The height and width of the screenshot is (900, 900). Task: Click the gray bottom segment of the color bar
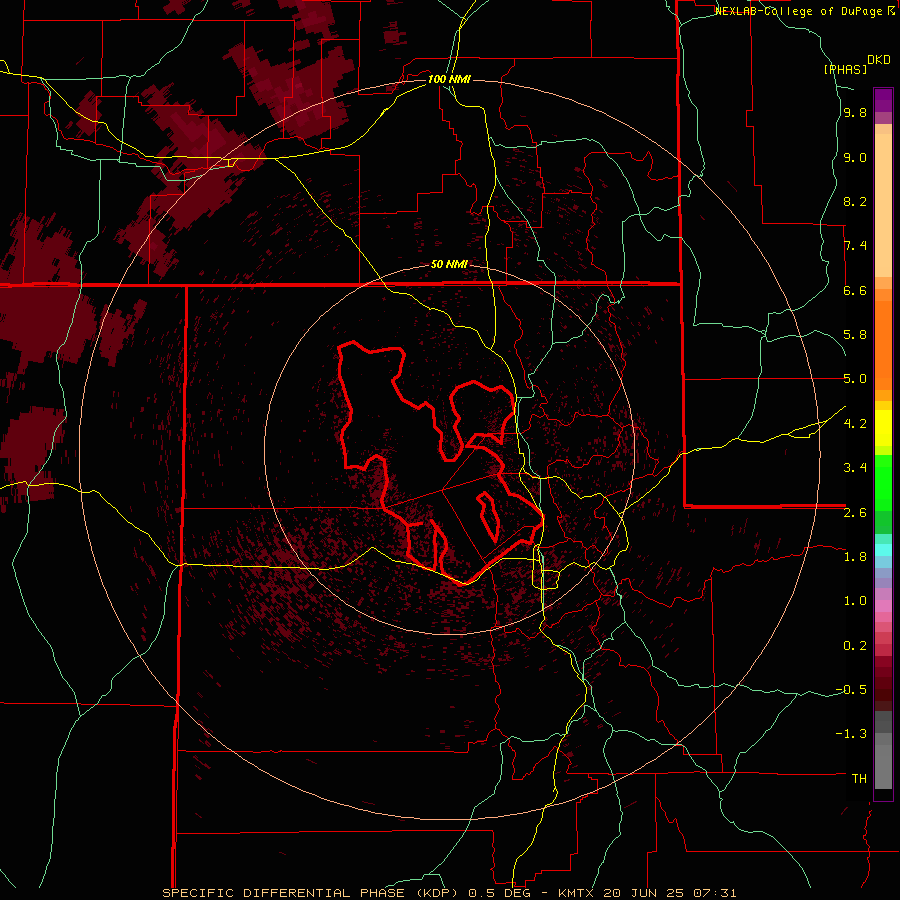(883, 769)
